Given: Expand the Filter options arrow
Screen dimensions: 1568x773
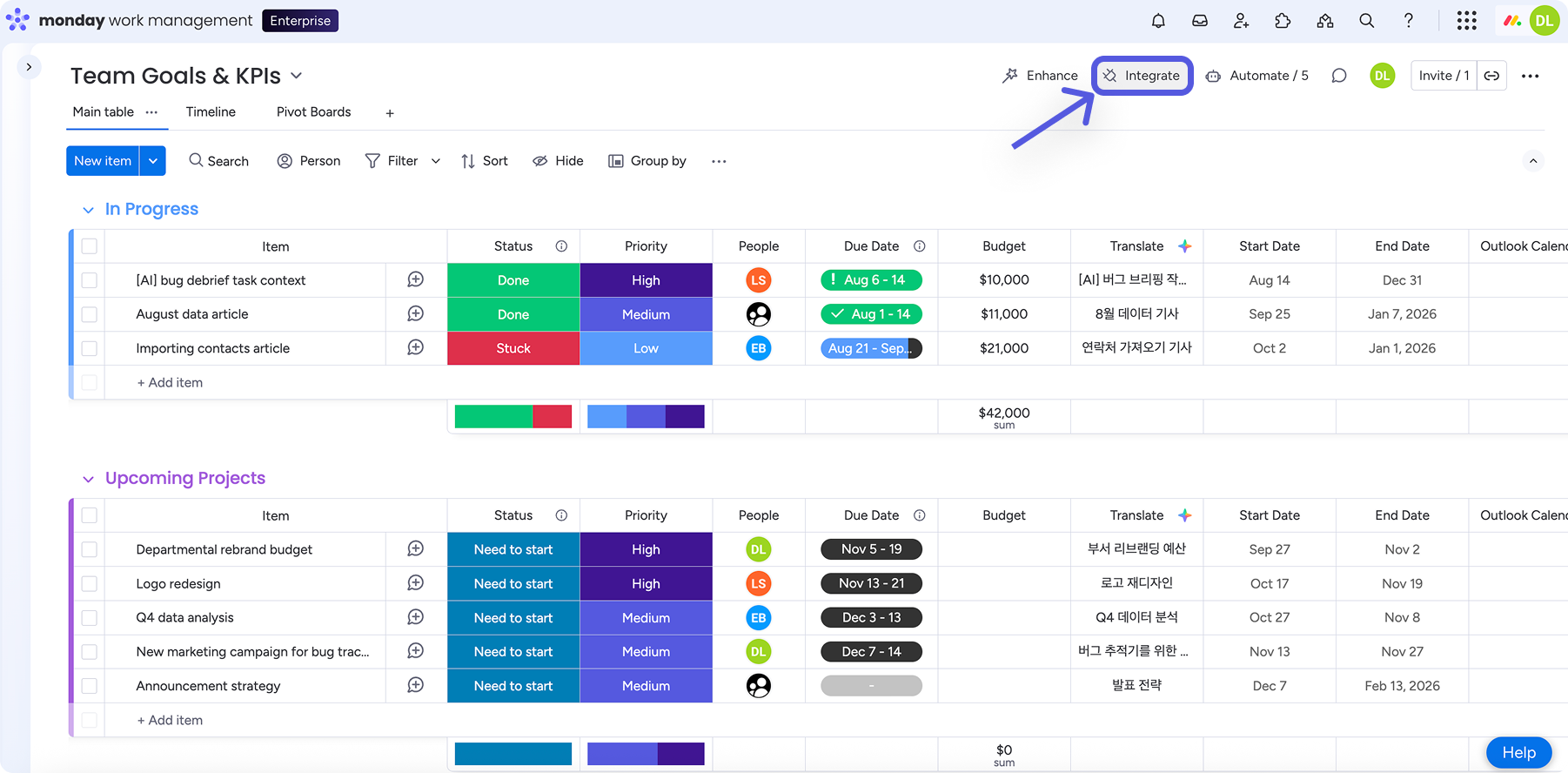Looking at the screenshot, I should pos(436,161).
